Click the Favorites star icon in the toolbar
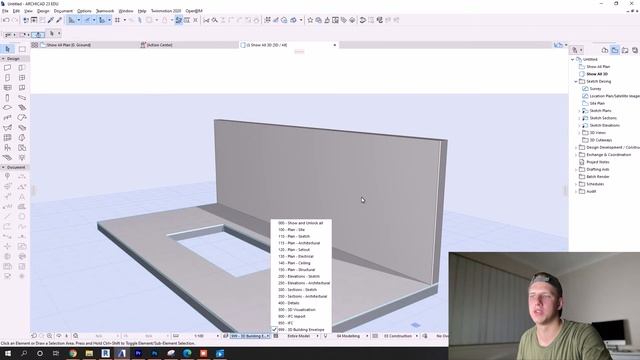Screen dimensions: 640x360 [x=310, y=20]
